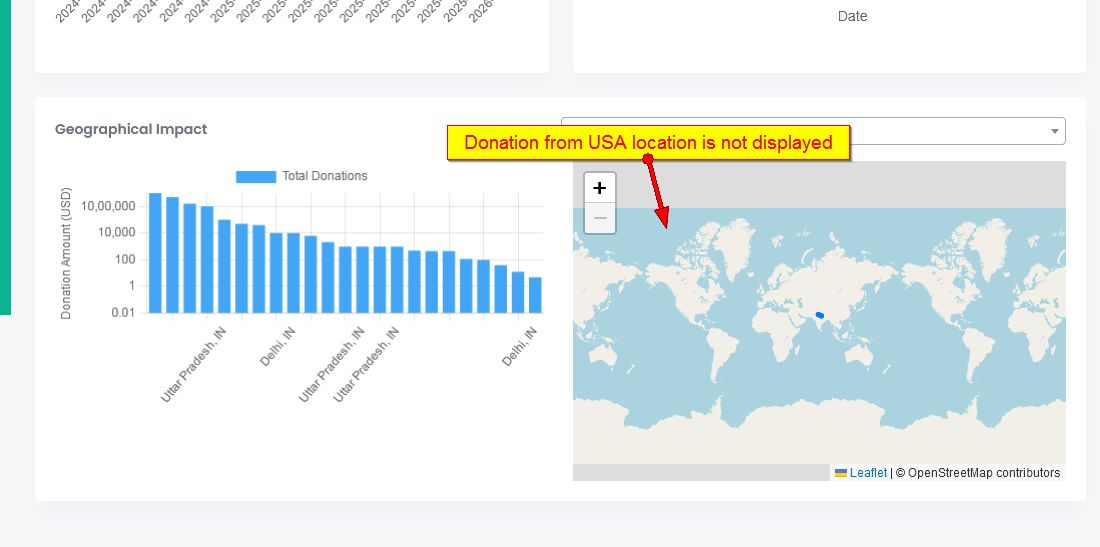
Task: Select the blue donation marker in India
Action: point(819,316)
